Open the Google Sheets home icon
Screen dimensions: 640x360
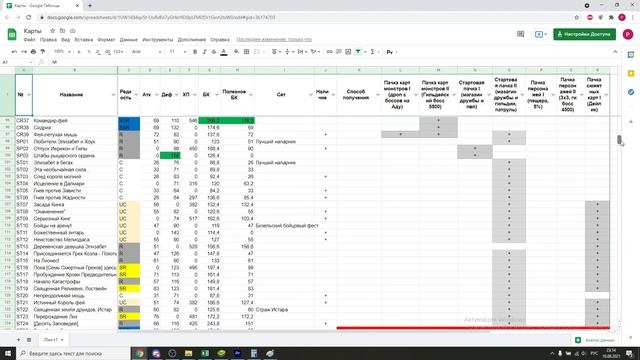(12, 34)
